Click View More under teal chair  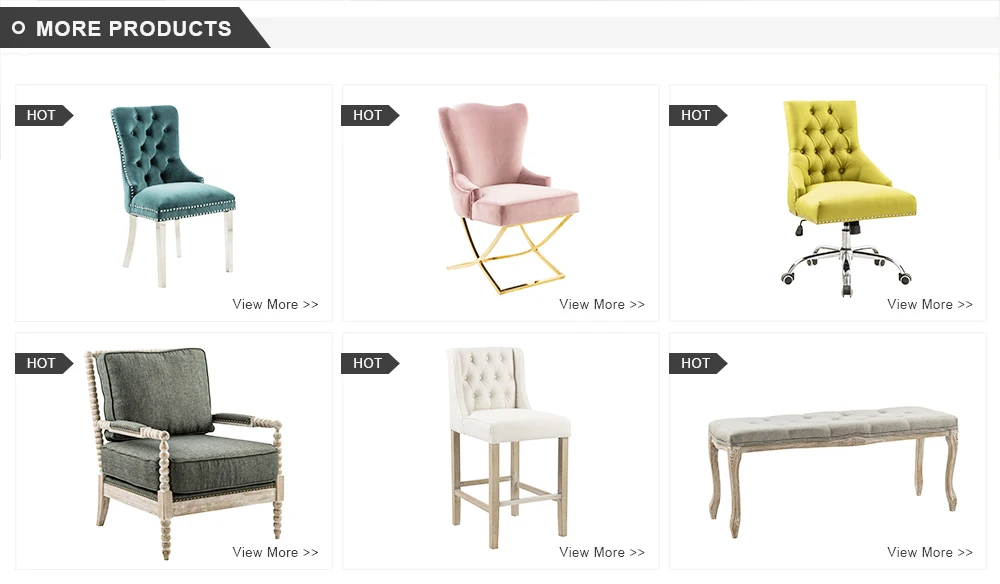point(275,304)
